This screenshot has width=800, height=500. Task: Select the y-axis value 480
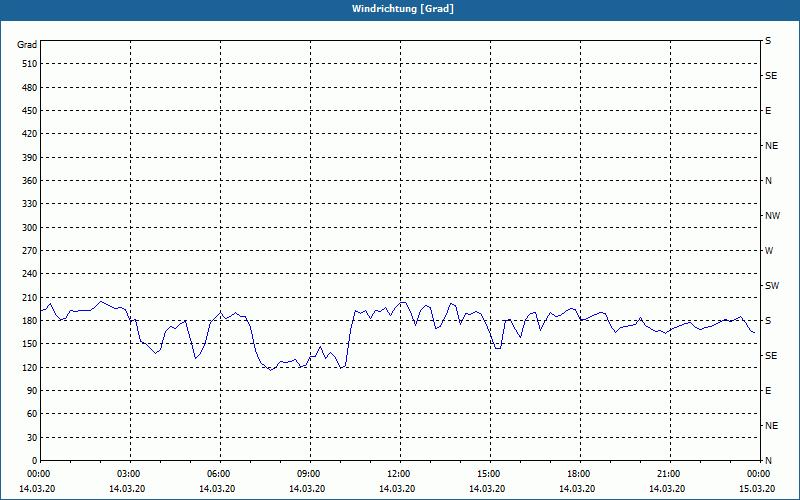[x=30, y=87]
